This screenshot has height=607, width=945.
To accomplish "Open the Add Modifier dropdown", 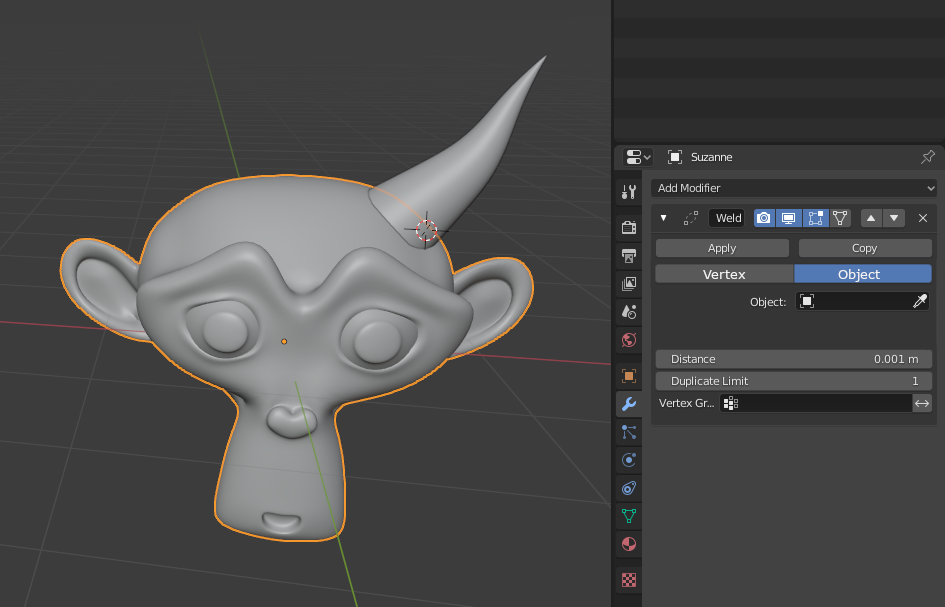I will pyautogui.click(x=794, y=188).
